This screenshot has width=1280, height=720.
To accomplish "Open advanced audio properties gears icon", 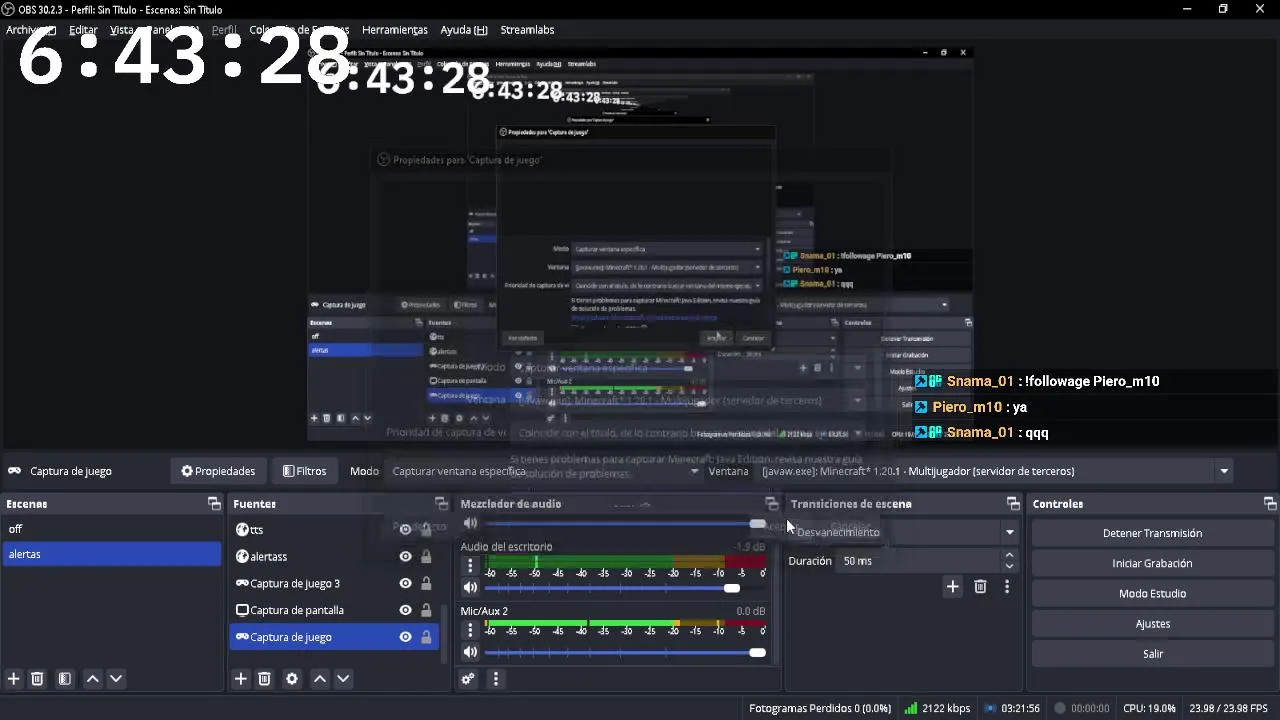I will pos(468,679).
